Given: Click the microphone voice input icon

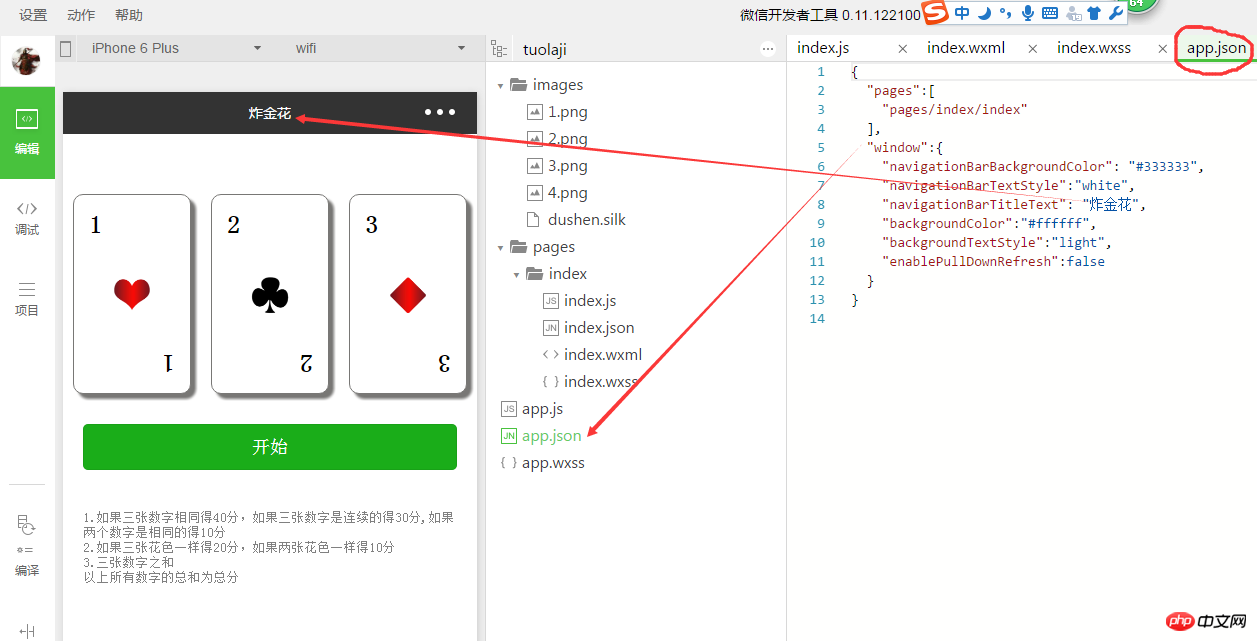Looking at the screenshot, I should point(1027,13).
